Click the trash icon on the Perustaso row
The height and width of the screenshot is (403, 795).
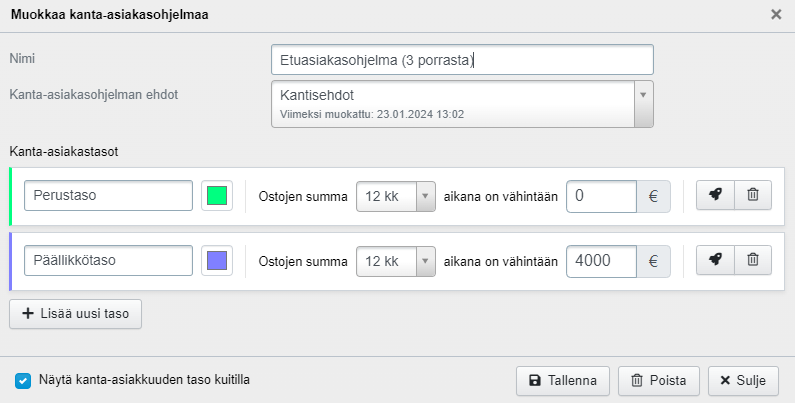[753, 196]
